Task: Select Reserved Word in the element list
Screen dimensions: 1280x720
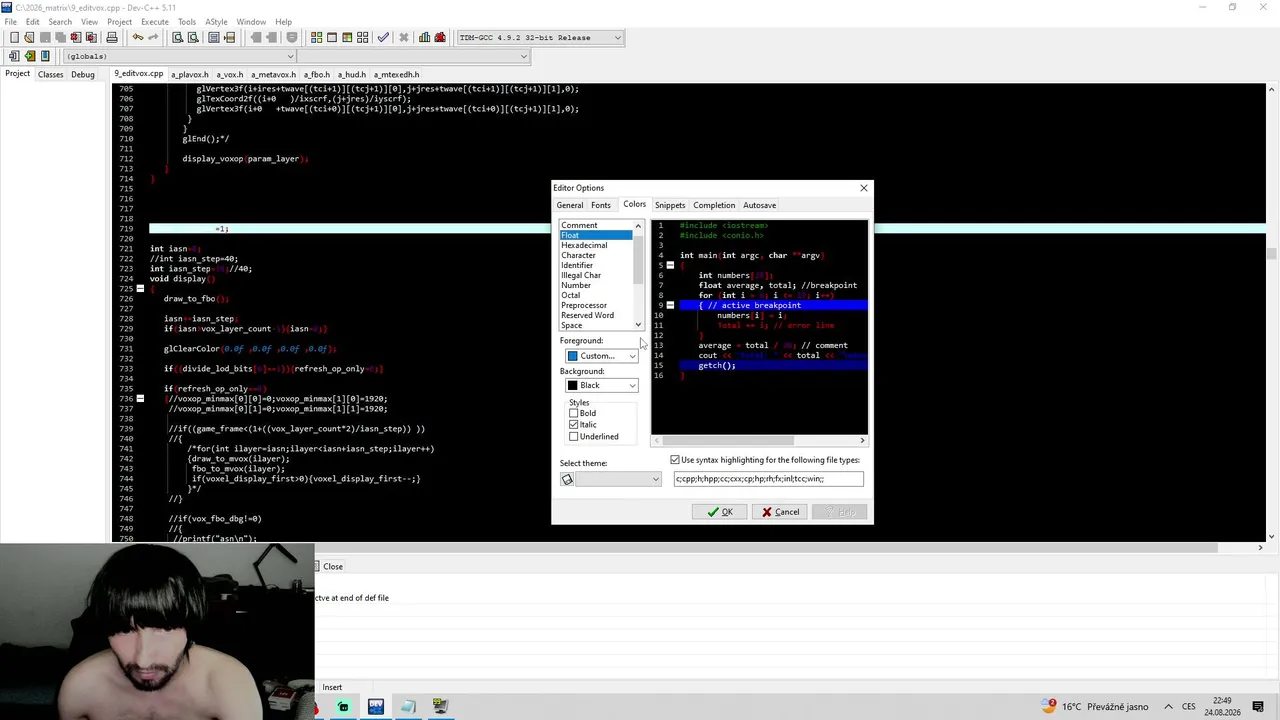Action: coord(596,315)
